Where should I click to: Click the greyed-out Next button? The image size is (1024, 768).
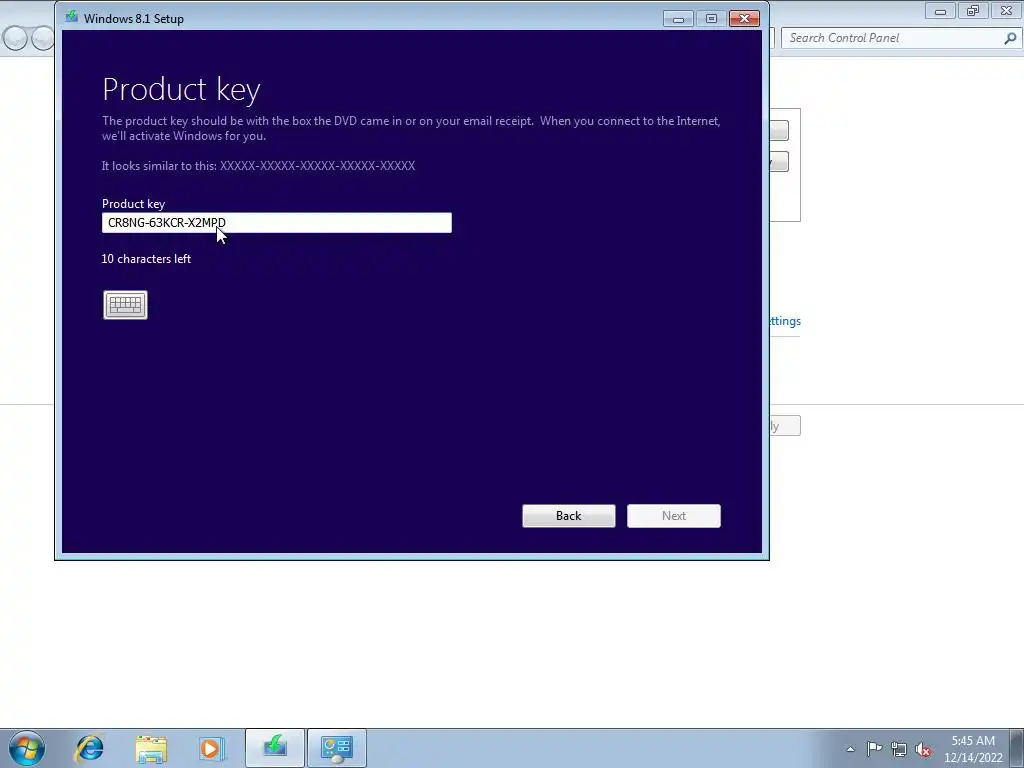coord(673,516)
